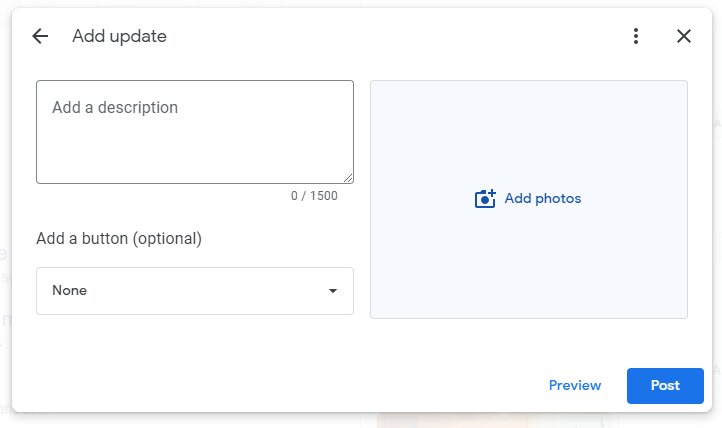
Task: Click the Add update dialog title
Action: pos(119,36)
